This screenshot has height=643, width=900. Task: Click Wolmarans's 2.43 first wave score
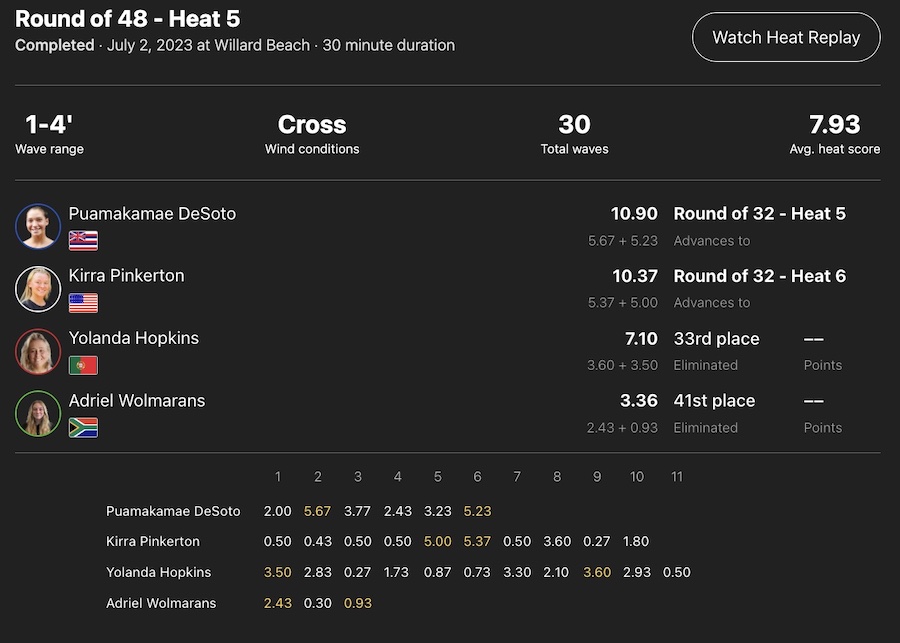pos(277,604)
